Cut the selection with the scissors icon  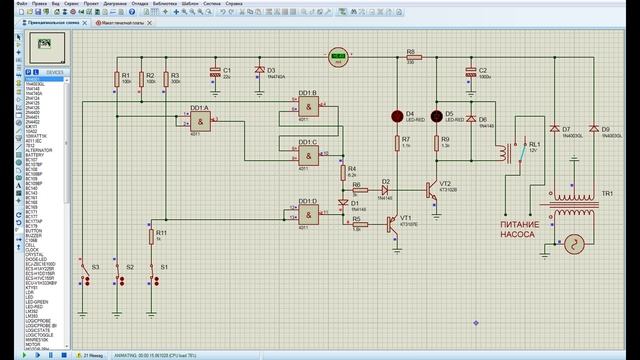(x=242, y=12)
